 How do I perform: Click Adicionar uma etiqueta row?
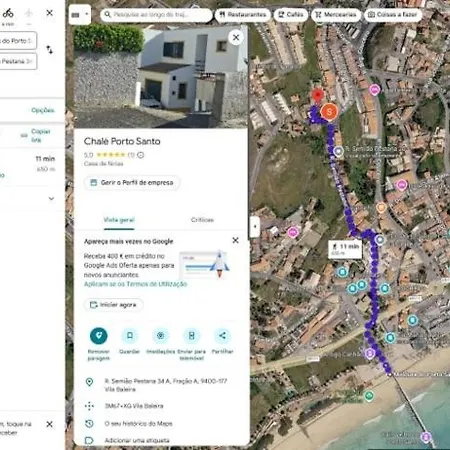[x=161, y=440]
